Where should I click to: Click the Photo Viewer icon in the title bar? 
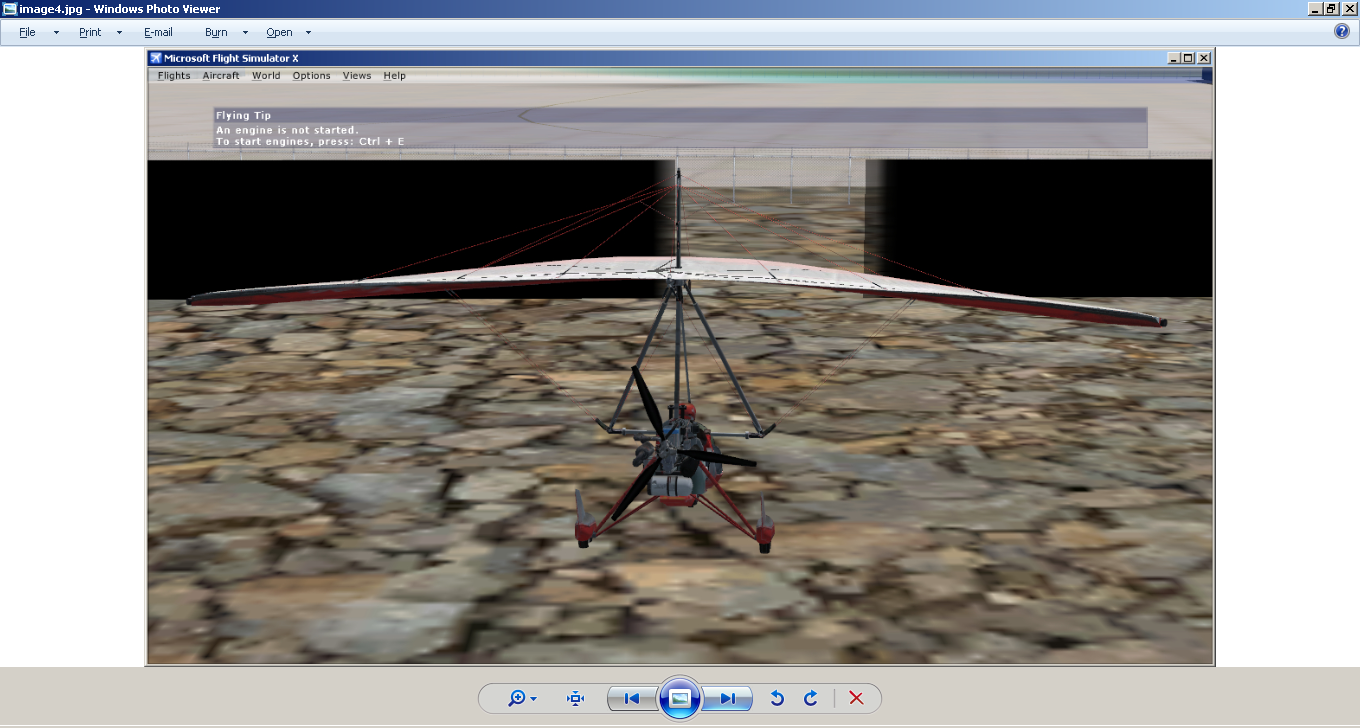click(x=10, y=8)
